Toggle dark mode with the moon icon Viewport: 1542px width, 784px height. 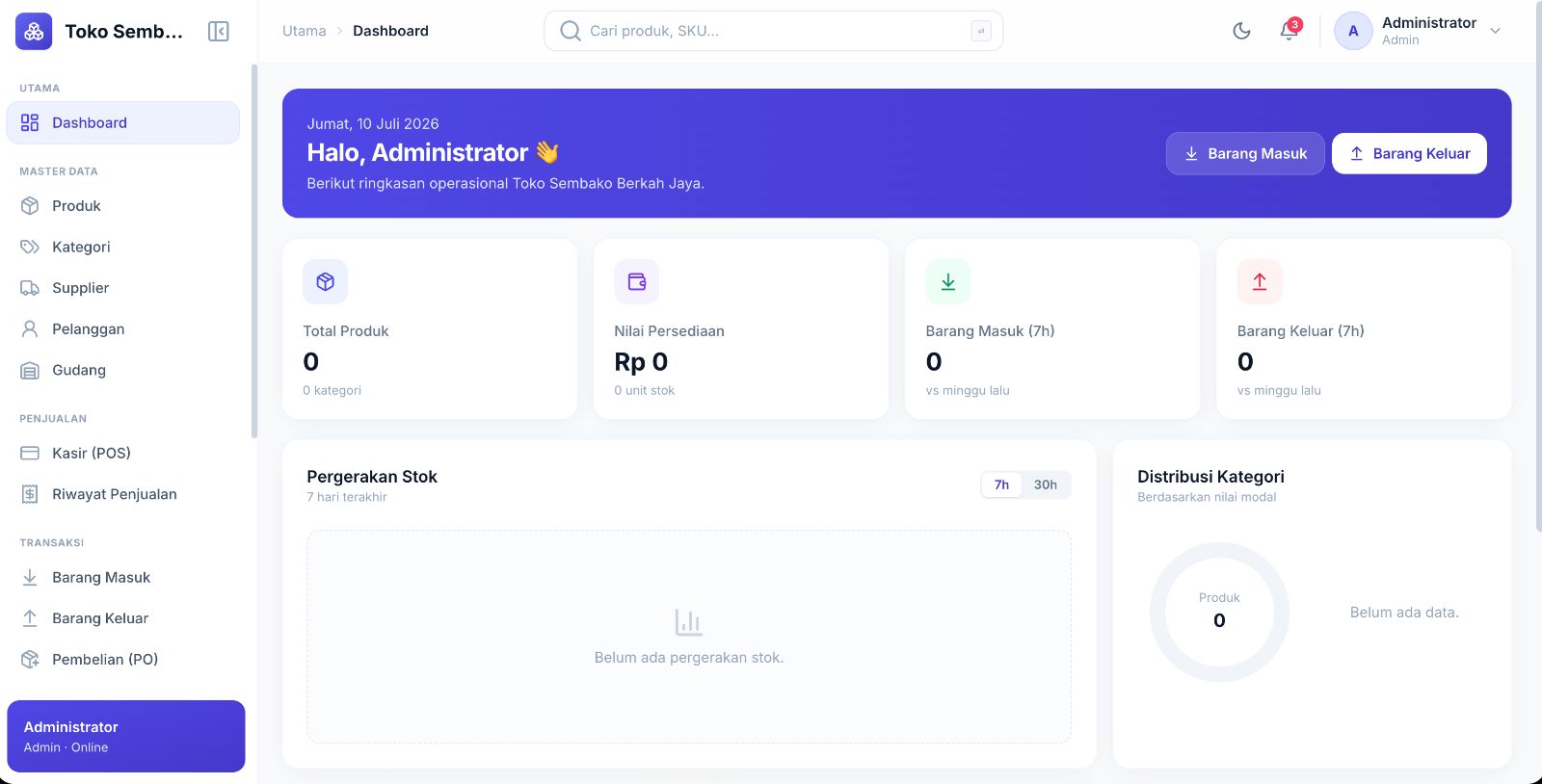(1241, 31)
